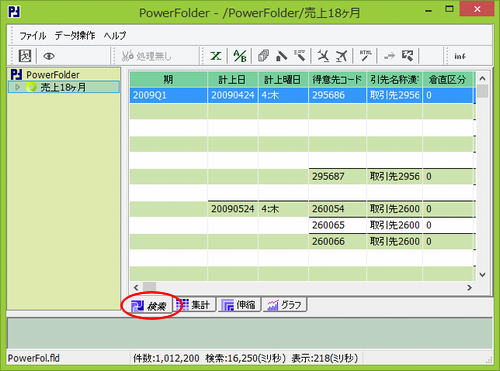The image size is (500, 371).
Task: Select cell 260054
Action: click(x=337, y=209)
